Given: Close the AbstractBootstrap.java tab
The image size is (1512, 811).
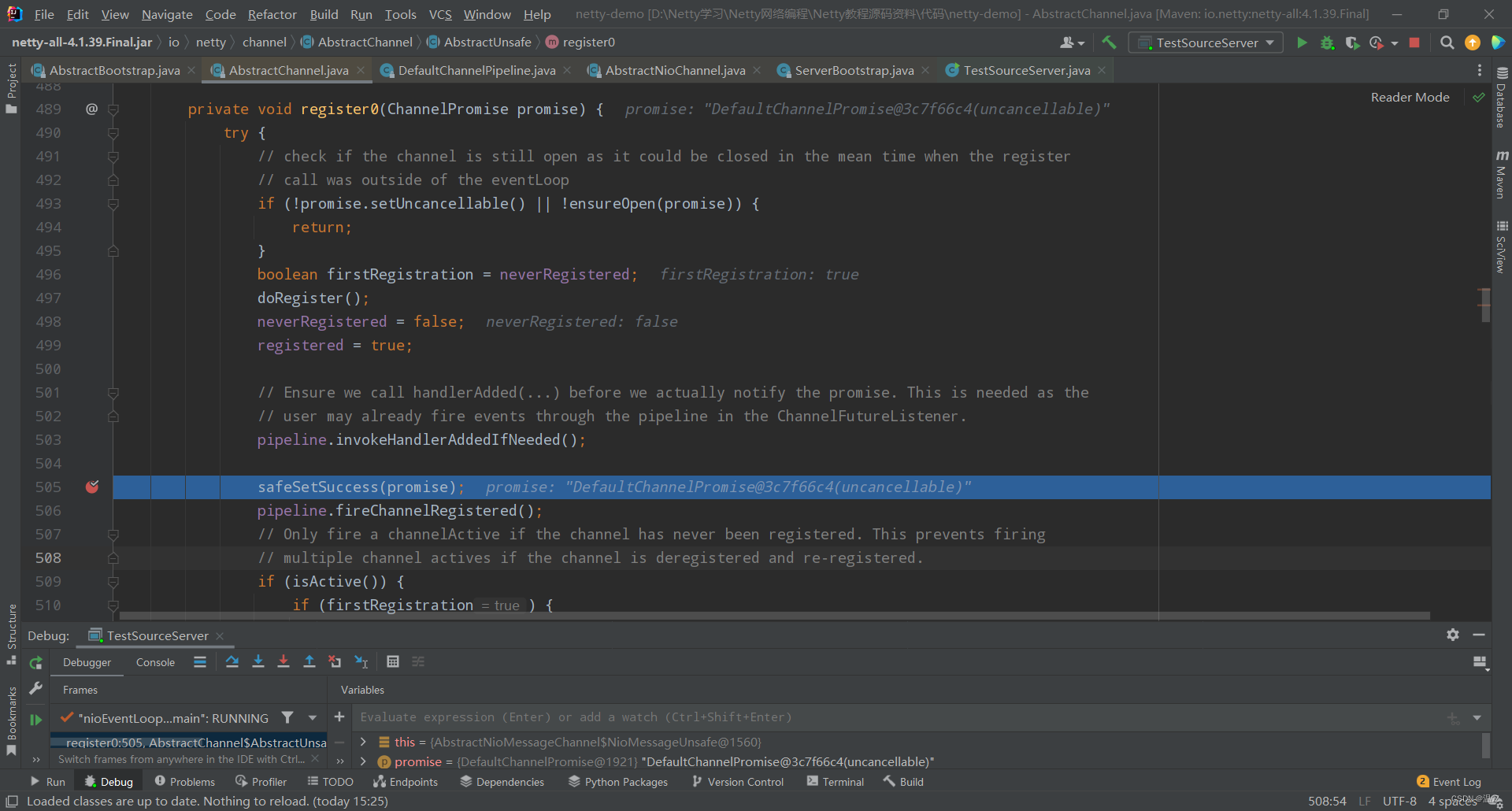Looking at the screenshot, I should 191,70.
